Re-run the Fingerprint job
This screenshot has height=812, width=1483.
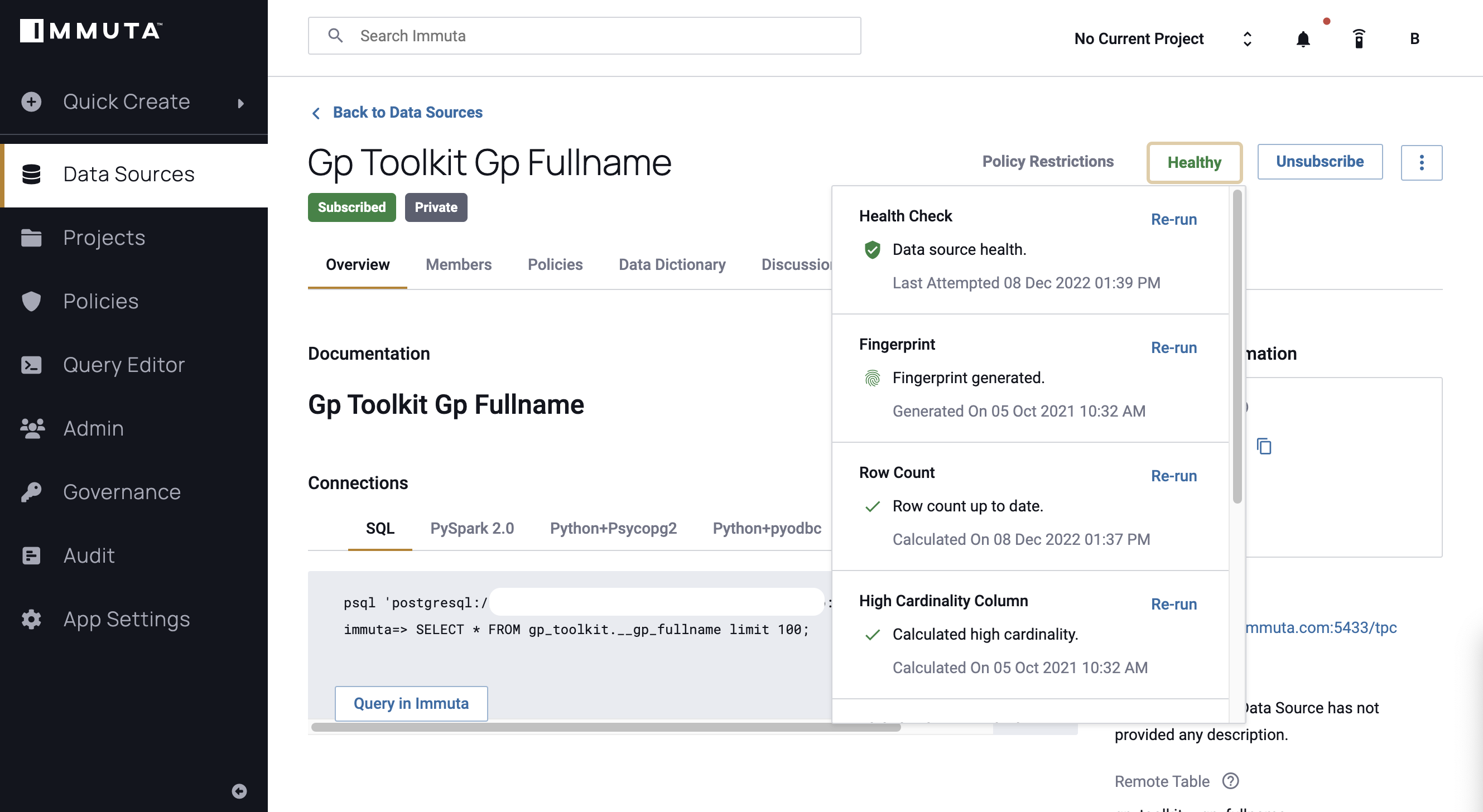1173,347
